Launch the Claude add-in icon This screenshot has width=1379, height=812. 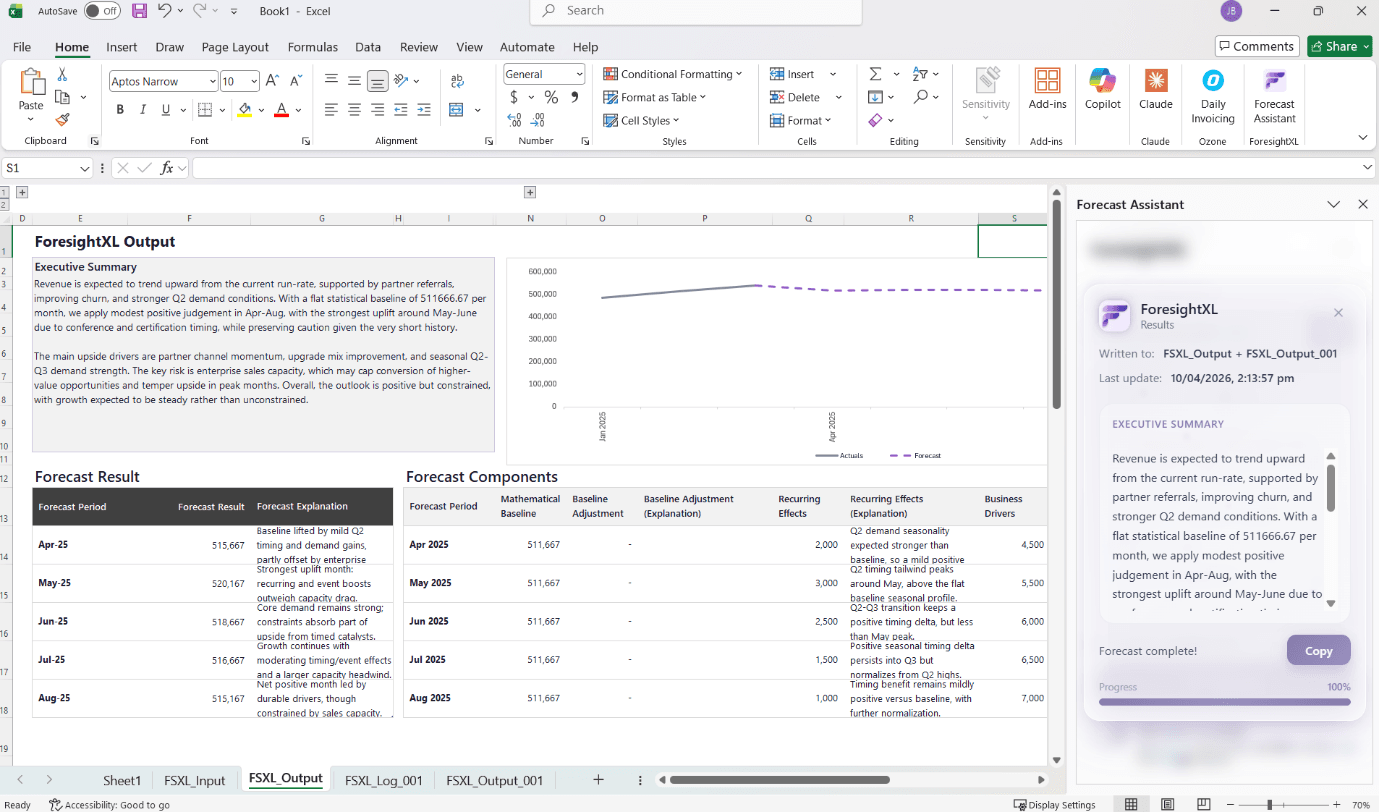click(1155, 90)
